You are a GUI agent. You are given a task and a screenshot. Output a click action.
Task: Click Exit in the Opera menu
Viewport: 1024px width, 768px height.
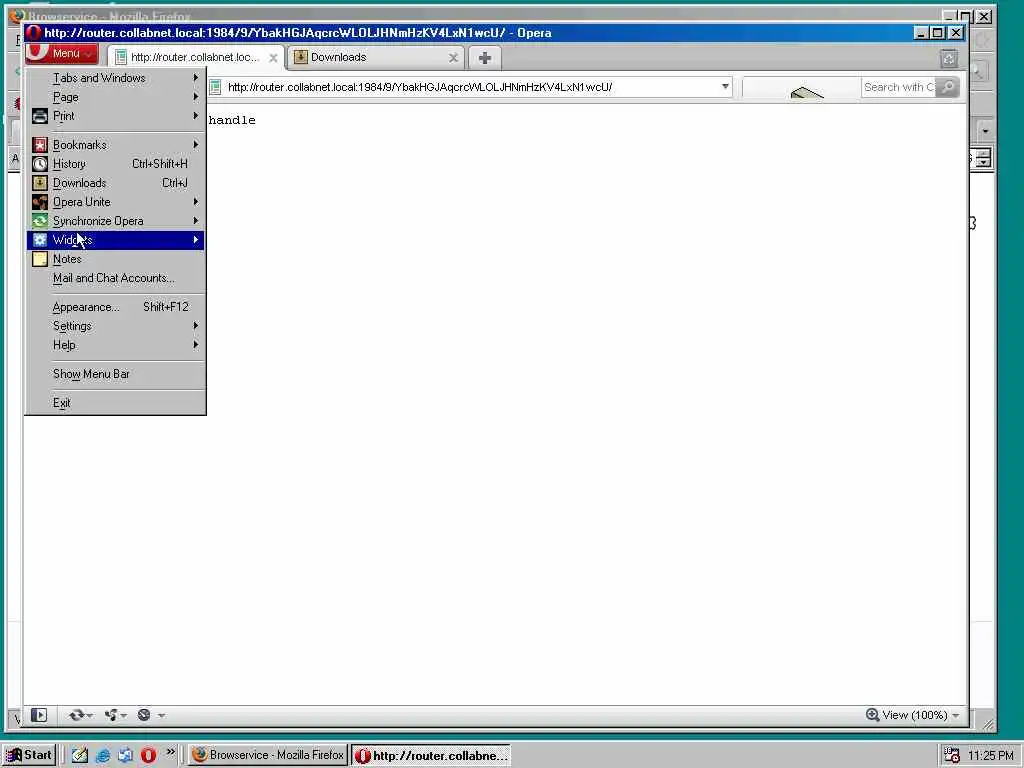tap(116, 403)
